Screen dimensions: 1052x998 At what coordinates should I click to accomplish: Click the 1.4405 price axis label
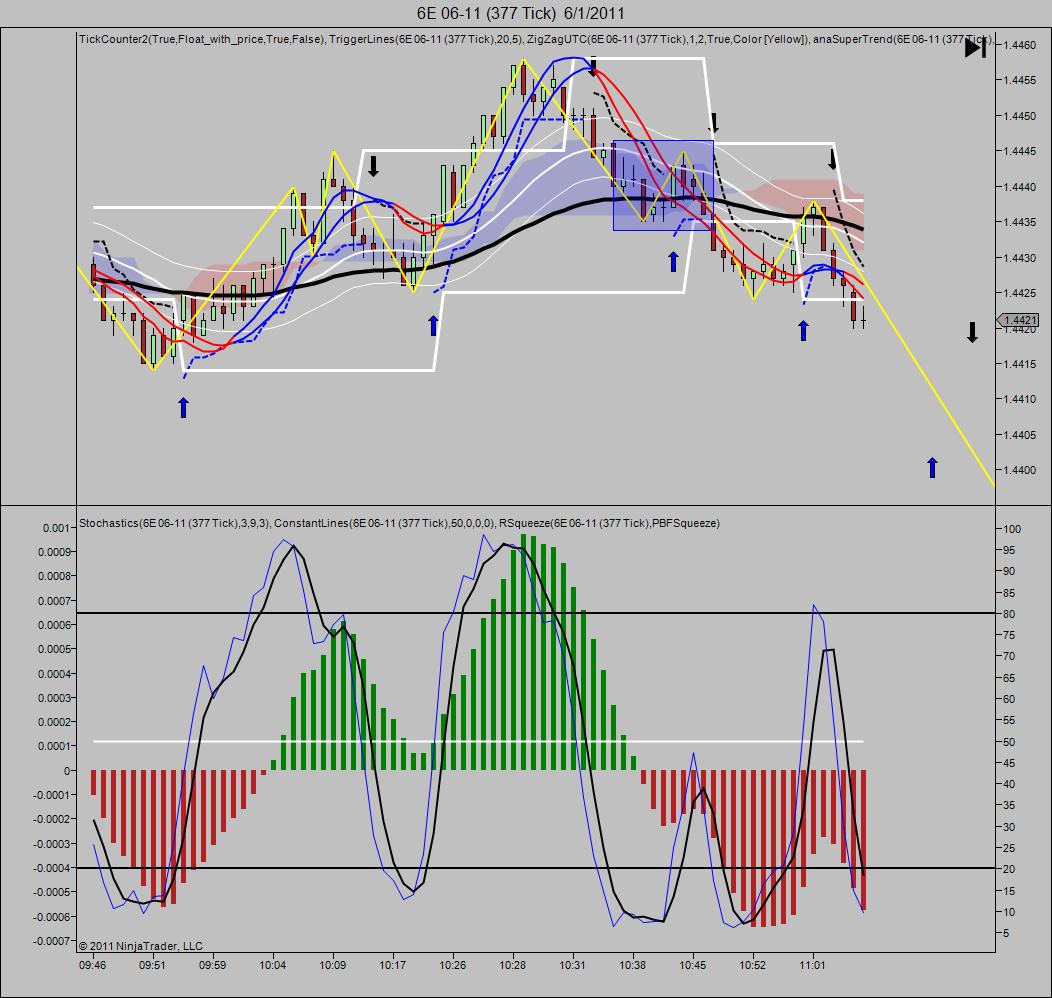(1019, 435)
